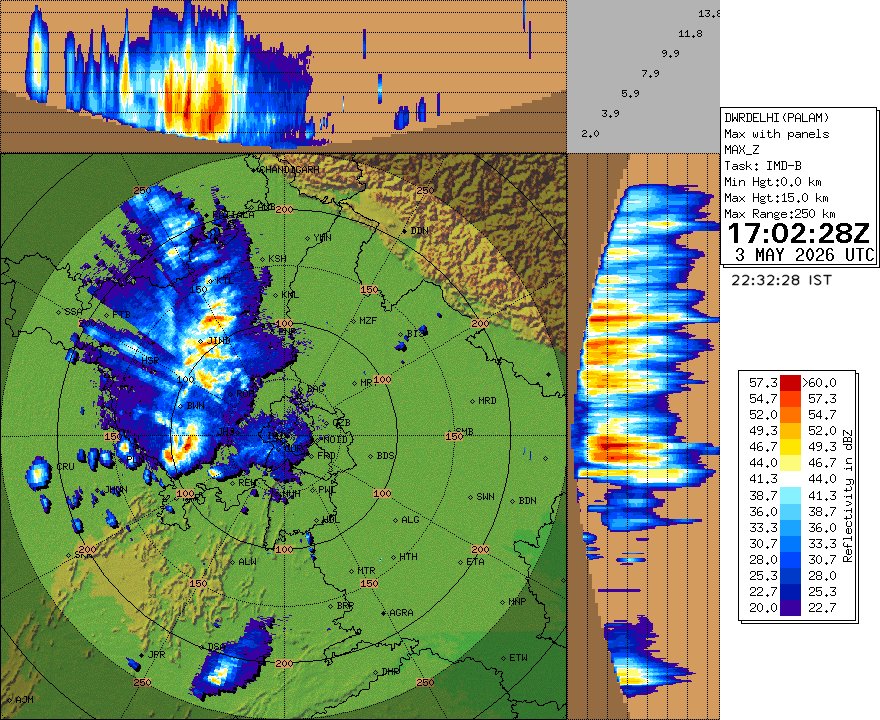Click the 'ALW' station label
Viewport: 880px width, 720px height.
(248, 561)
